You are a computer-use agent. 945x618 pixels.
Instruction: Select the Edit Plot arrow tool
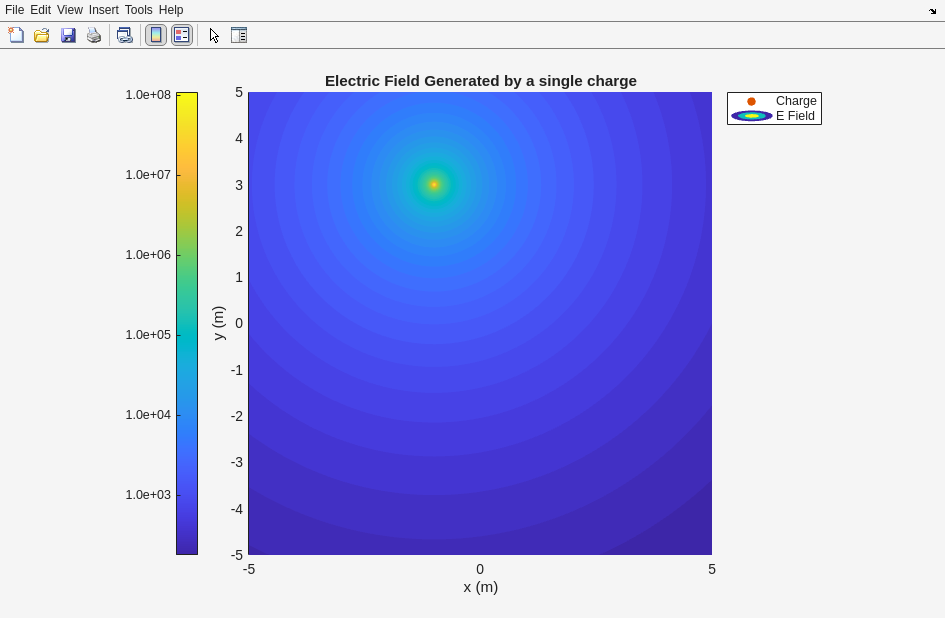[x=214, y=35]
